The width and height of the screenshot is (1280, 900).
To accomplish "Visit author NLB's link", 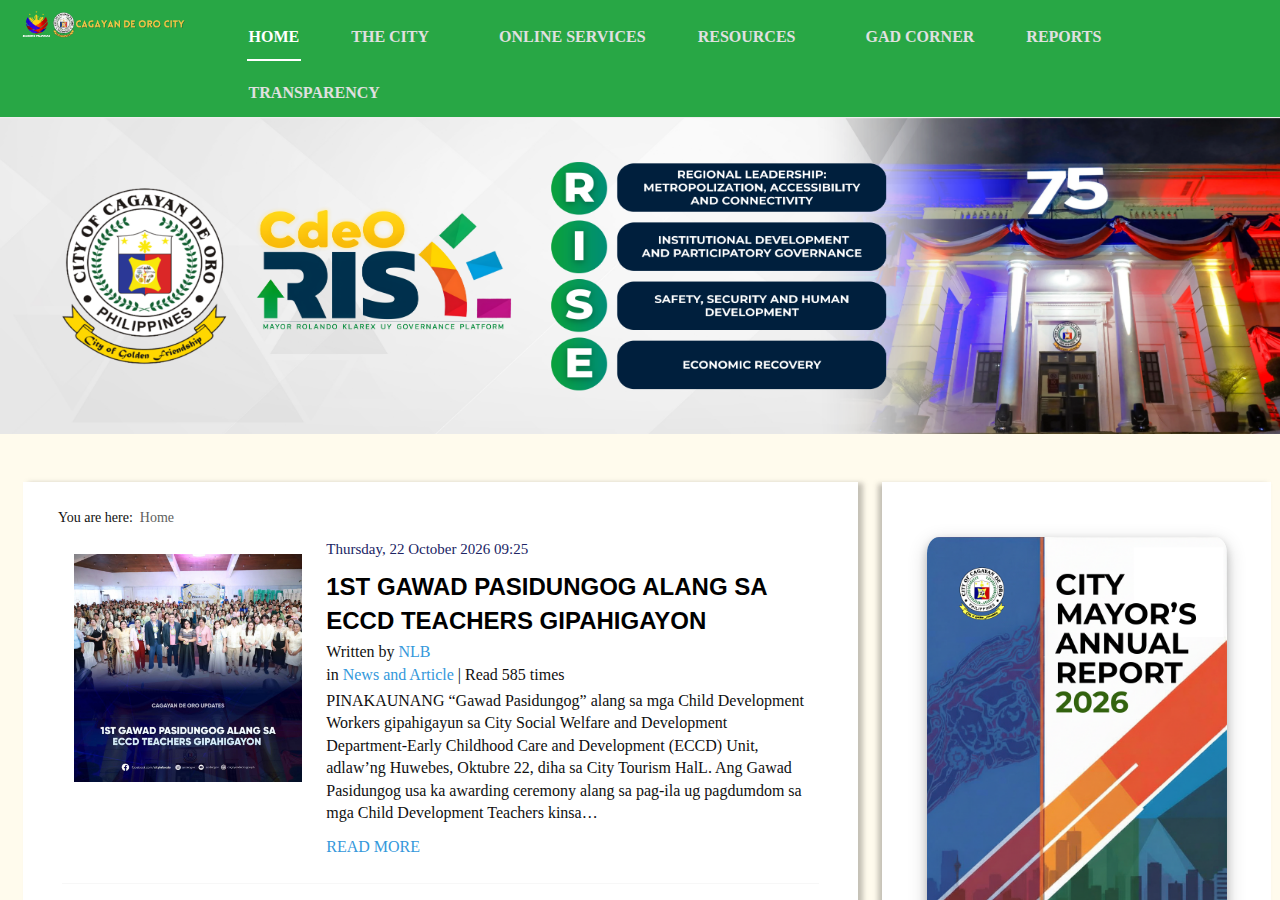I will (414, 652).
